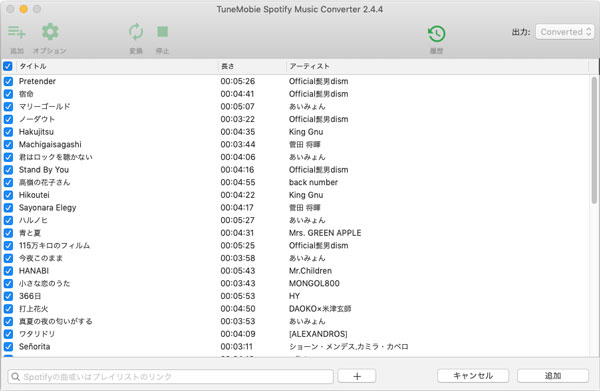Click the HY artist cell

[294, 296]
